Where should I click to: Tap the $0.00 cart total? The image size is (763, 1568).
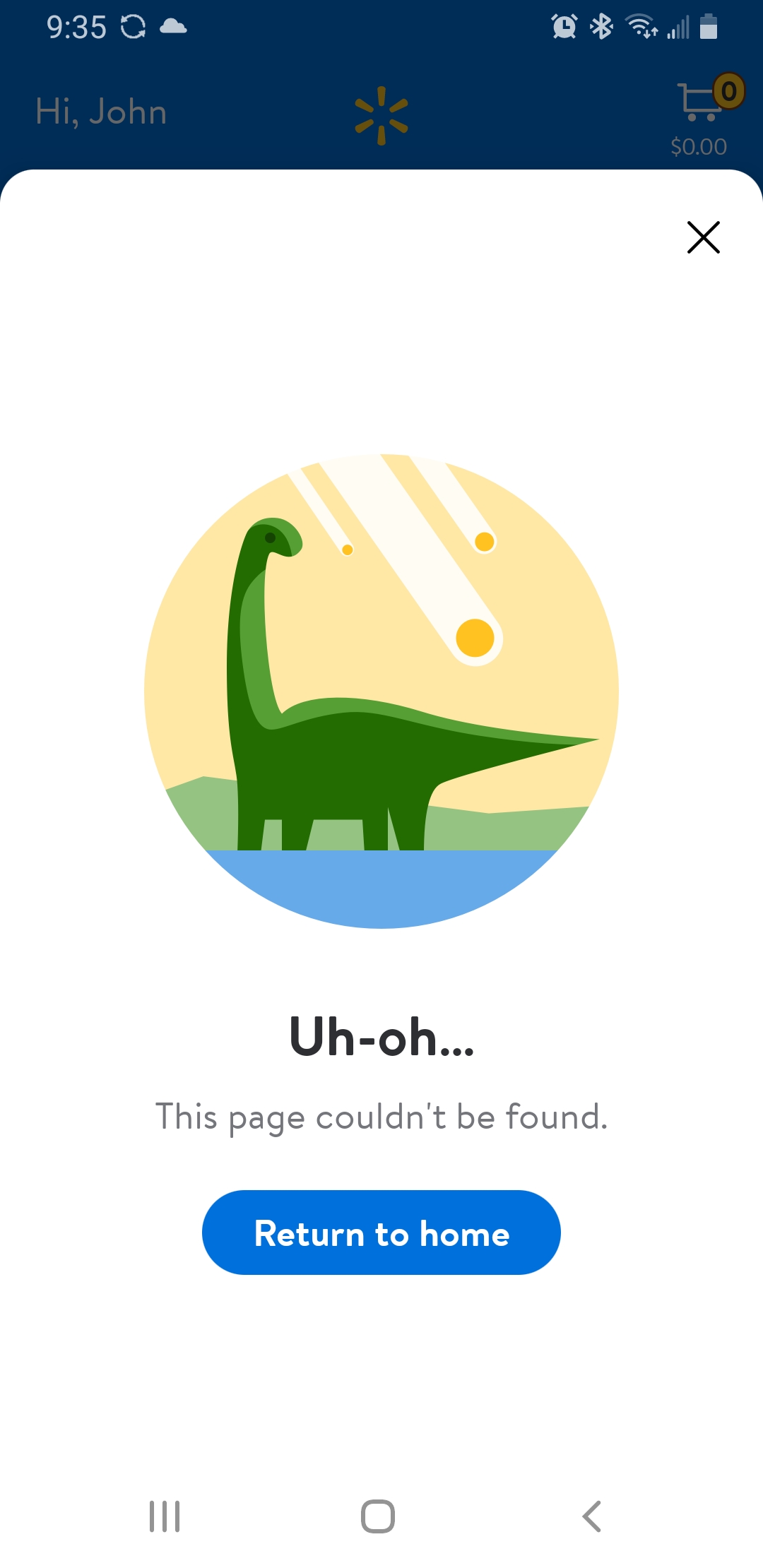699,147
